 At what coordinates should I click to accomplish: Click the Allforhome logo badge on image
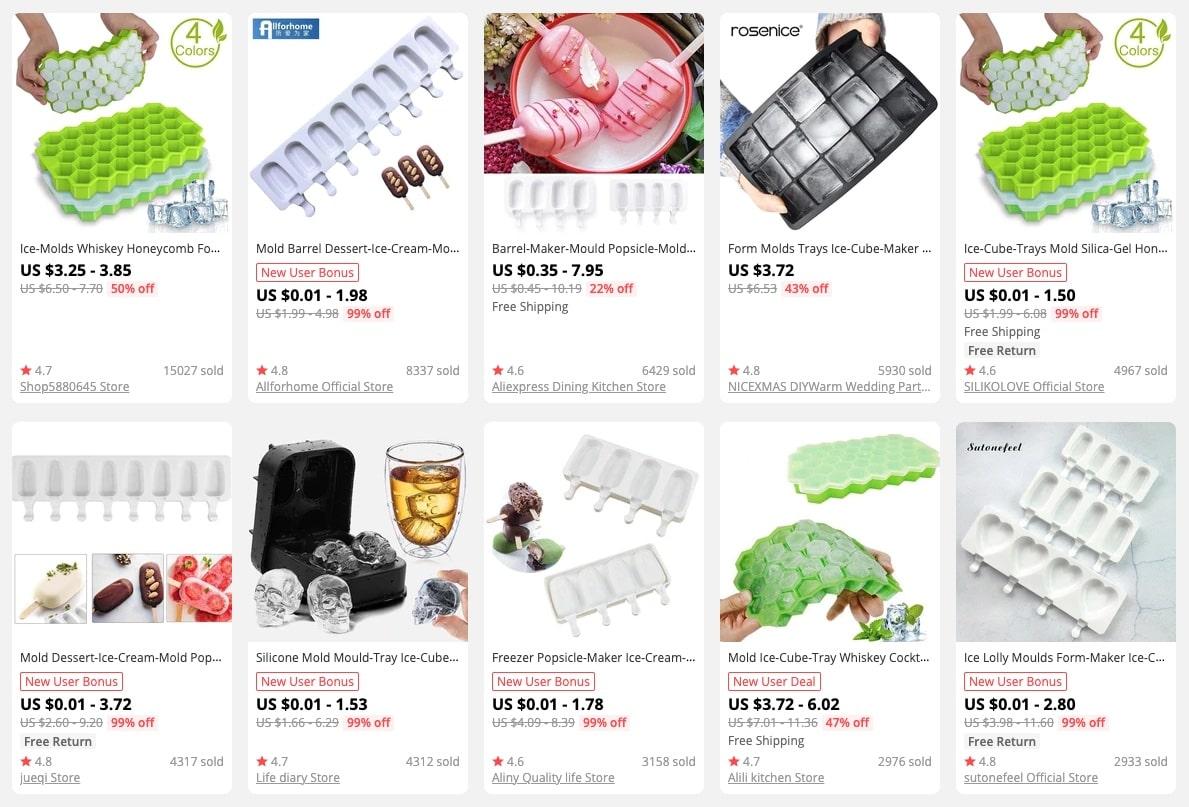285,29
